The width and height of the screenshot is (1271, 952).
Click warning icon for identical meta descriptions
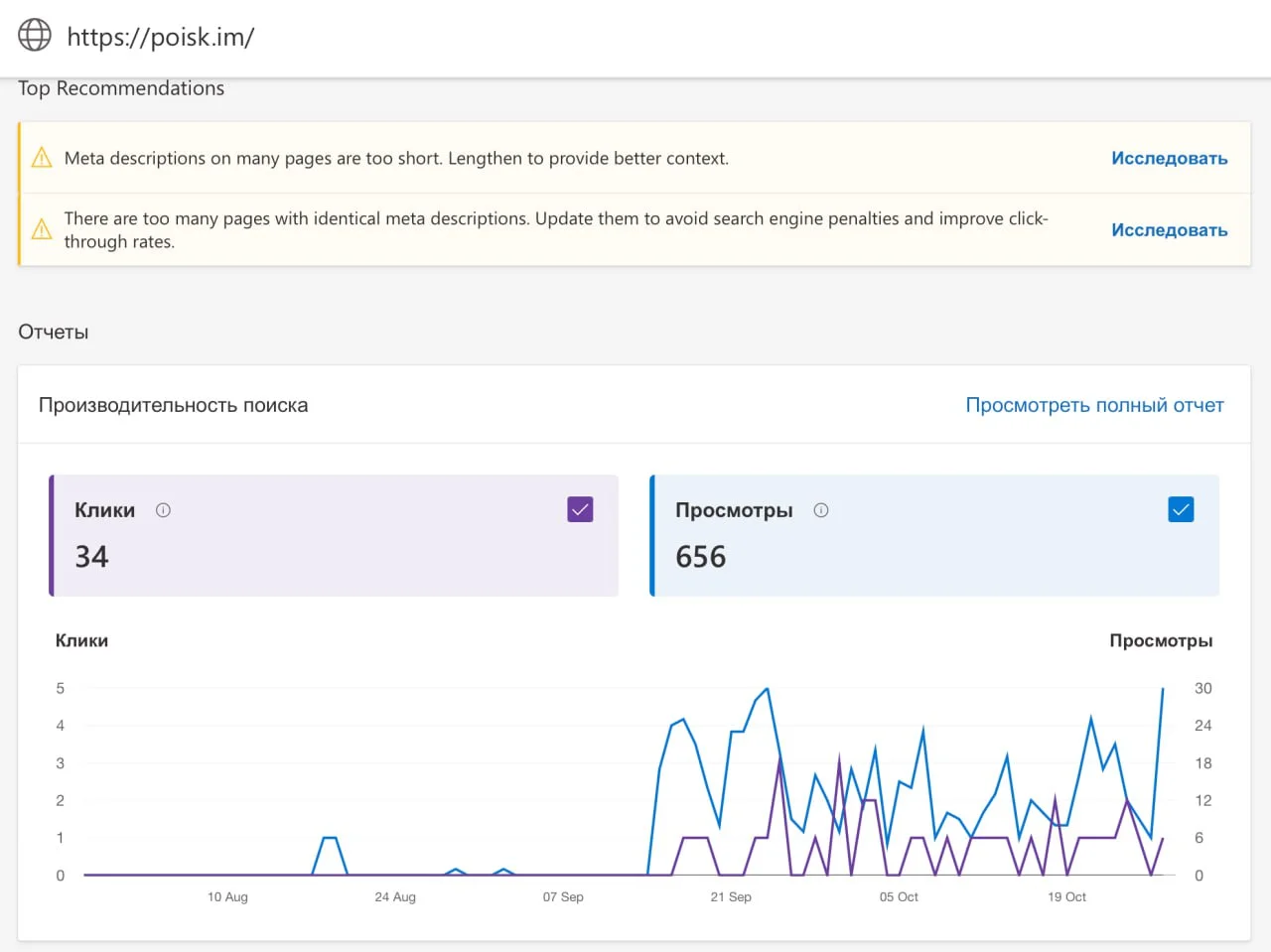42,229
